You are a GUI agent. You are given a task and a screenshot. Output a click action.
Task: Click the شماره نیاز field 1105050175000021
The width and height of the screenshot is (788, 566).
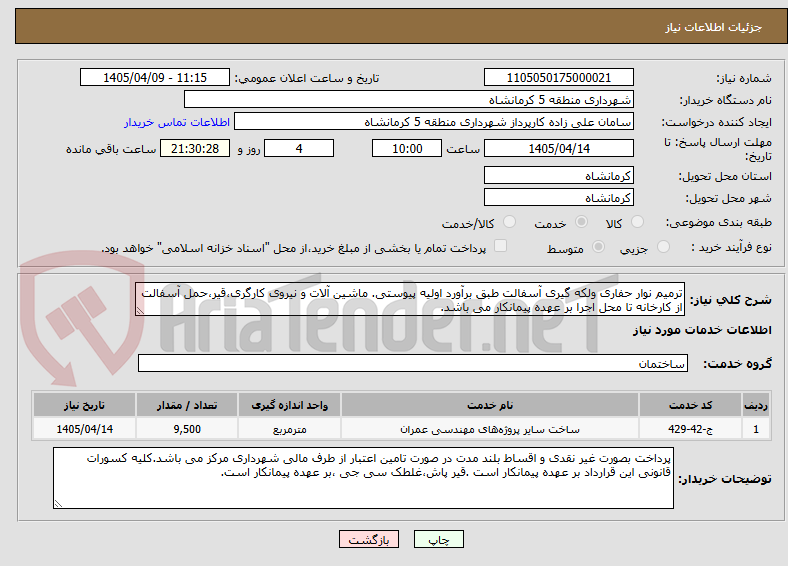(558, 77)
